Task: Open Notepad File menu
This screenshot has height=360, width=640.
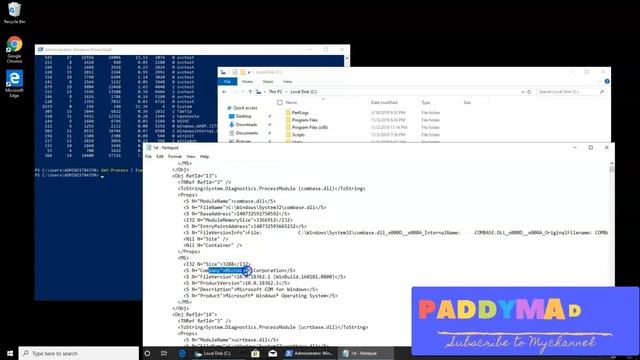Action: (148, 156)
